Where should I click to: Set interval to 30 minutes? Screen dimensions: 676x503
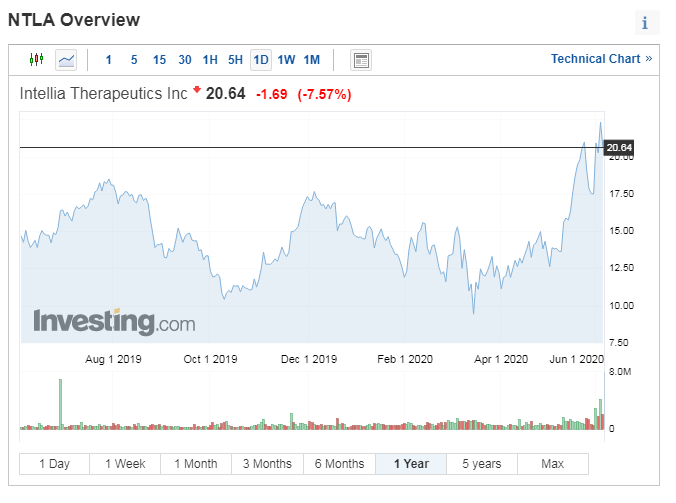point(185,59)
